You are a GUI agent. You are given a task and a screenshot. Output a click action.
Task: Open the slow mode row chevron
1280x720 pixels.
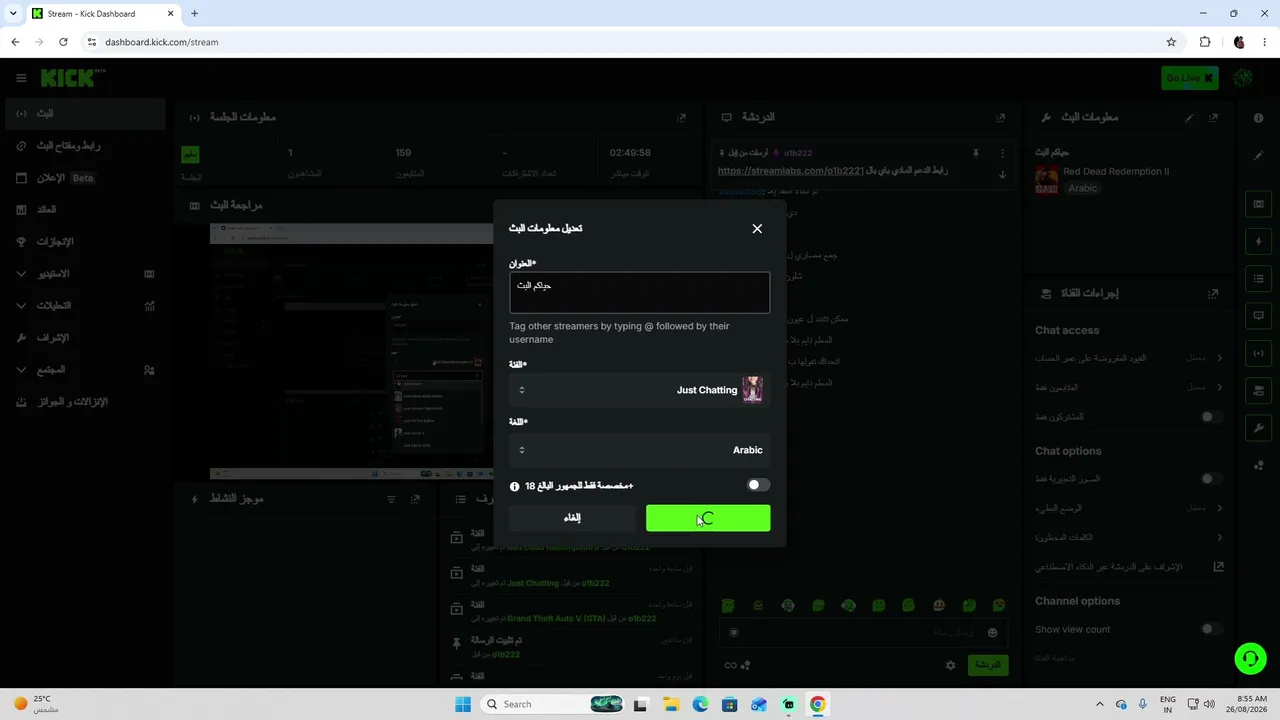[x=1220, y=508]
